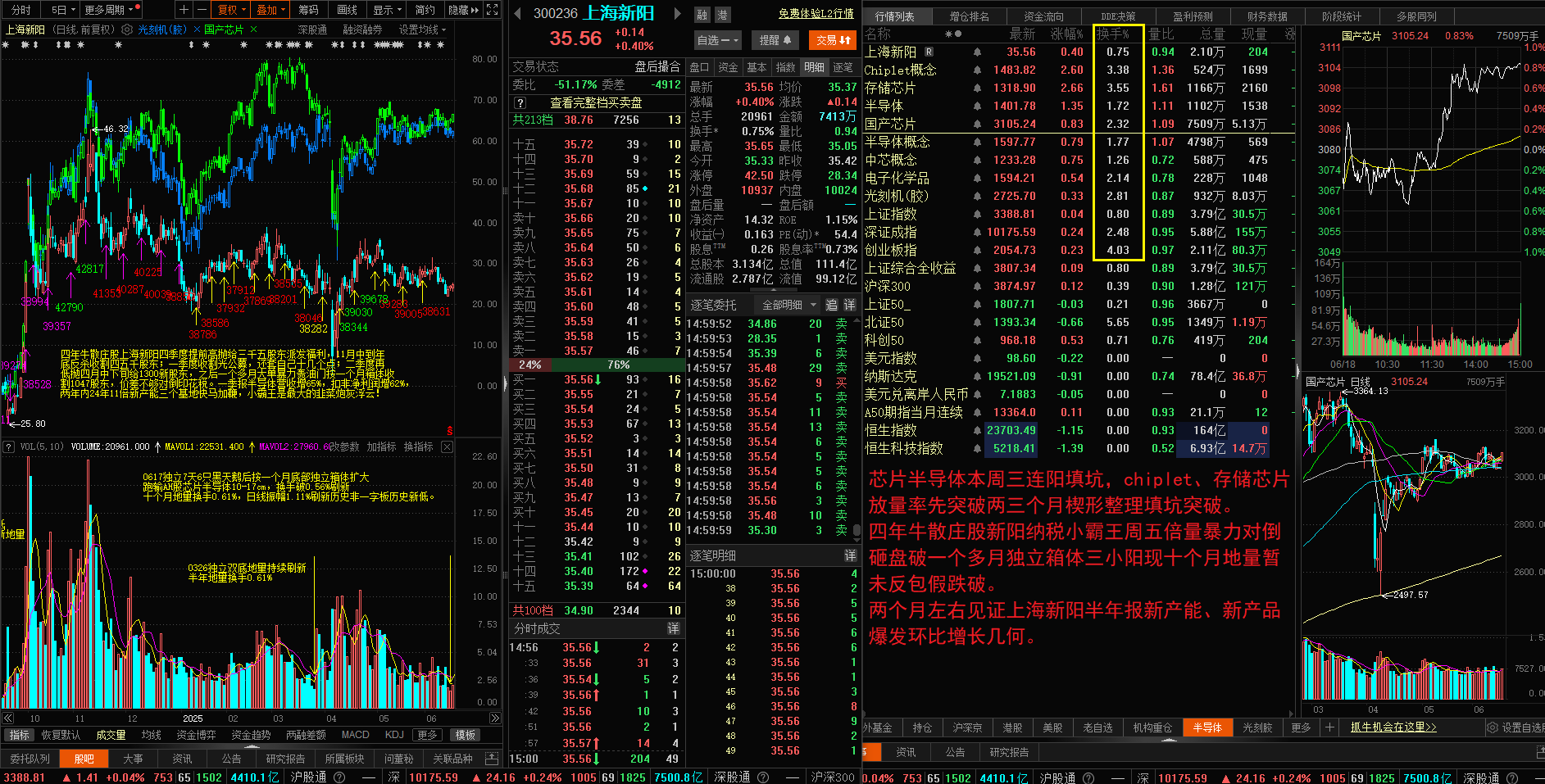Viewport: 1545px width, 784px height.
Task: Open 复权 adjustment dropdown
Action: [x=232, y=10]
